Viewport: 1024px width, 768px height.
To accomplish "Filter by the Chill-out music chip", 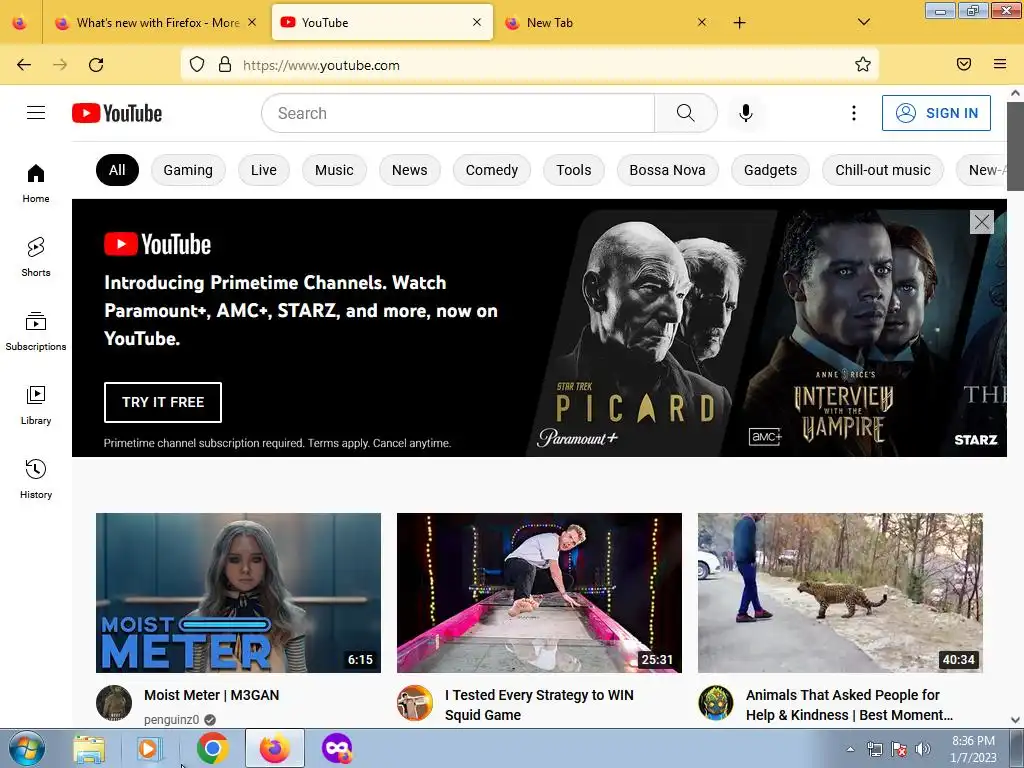I will click(x=883, y=170).
